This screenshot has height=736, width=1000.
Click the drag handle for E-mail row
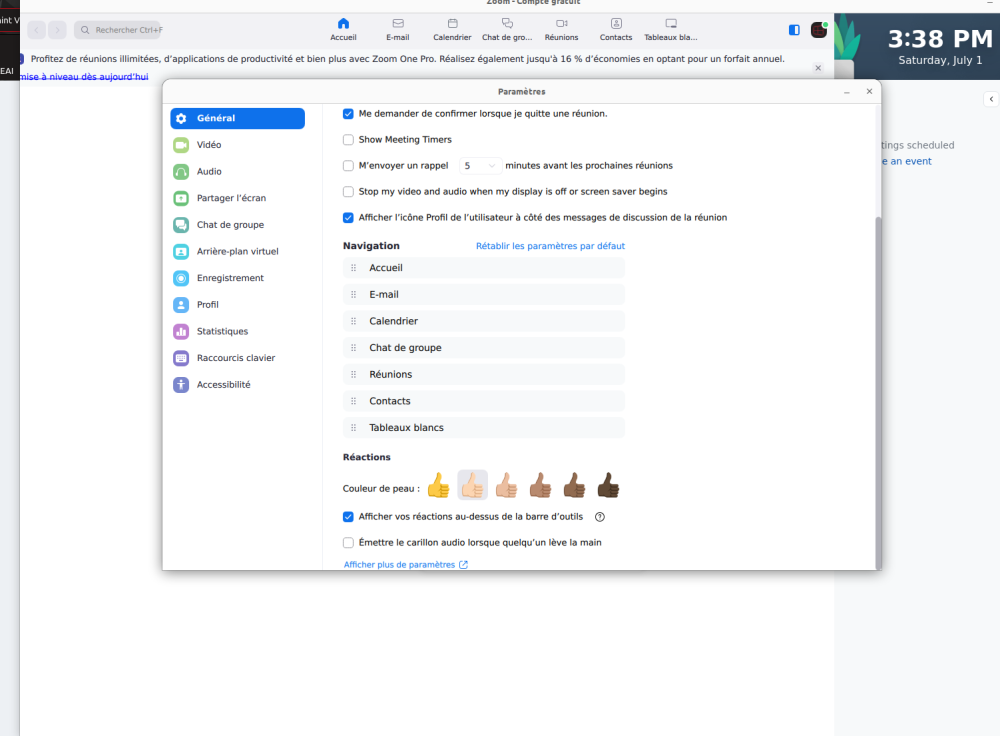coord(353,295)
